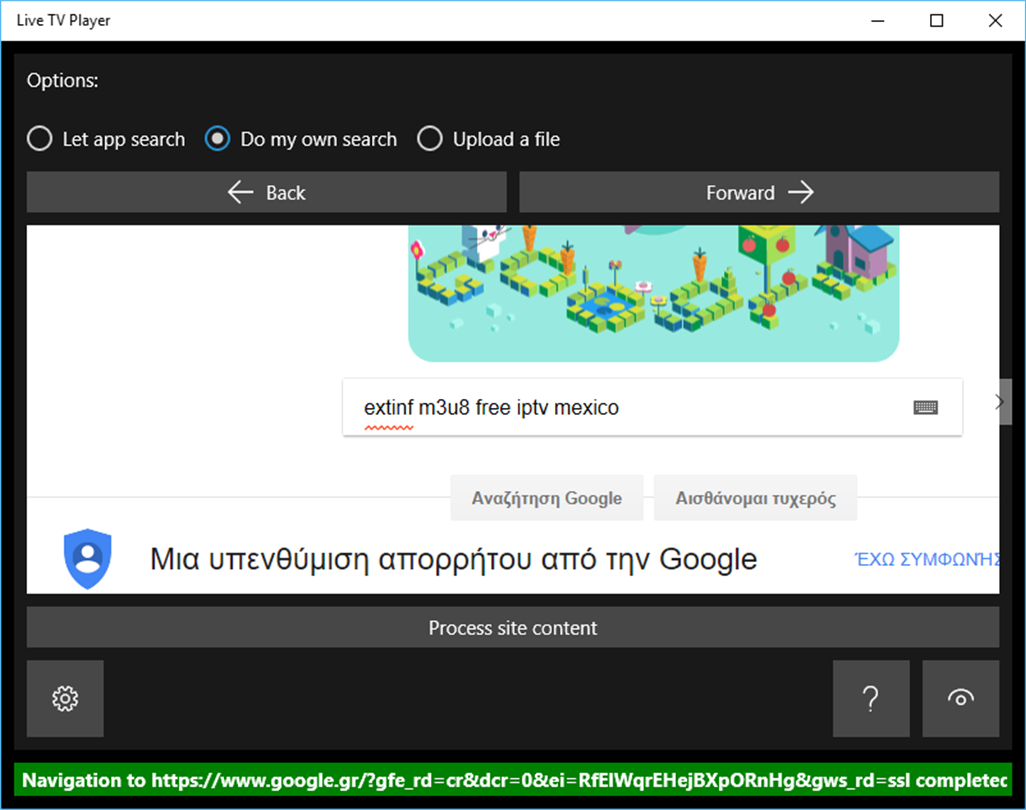
Task: Click the blue privacy shield icon
Action: (88, 559)
